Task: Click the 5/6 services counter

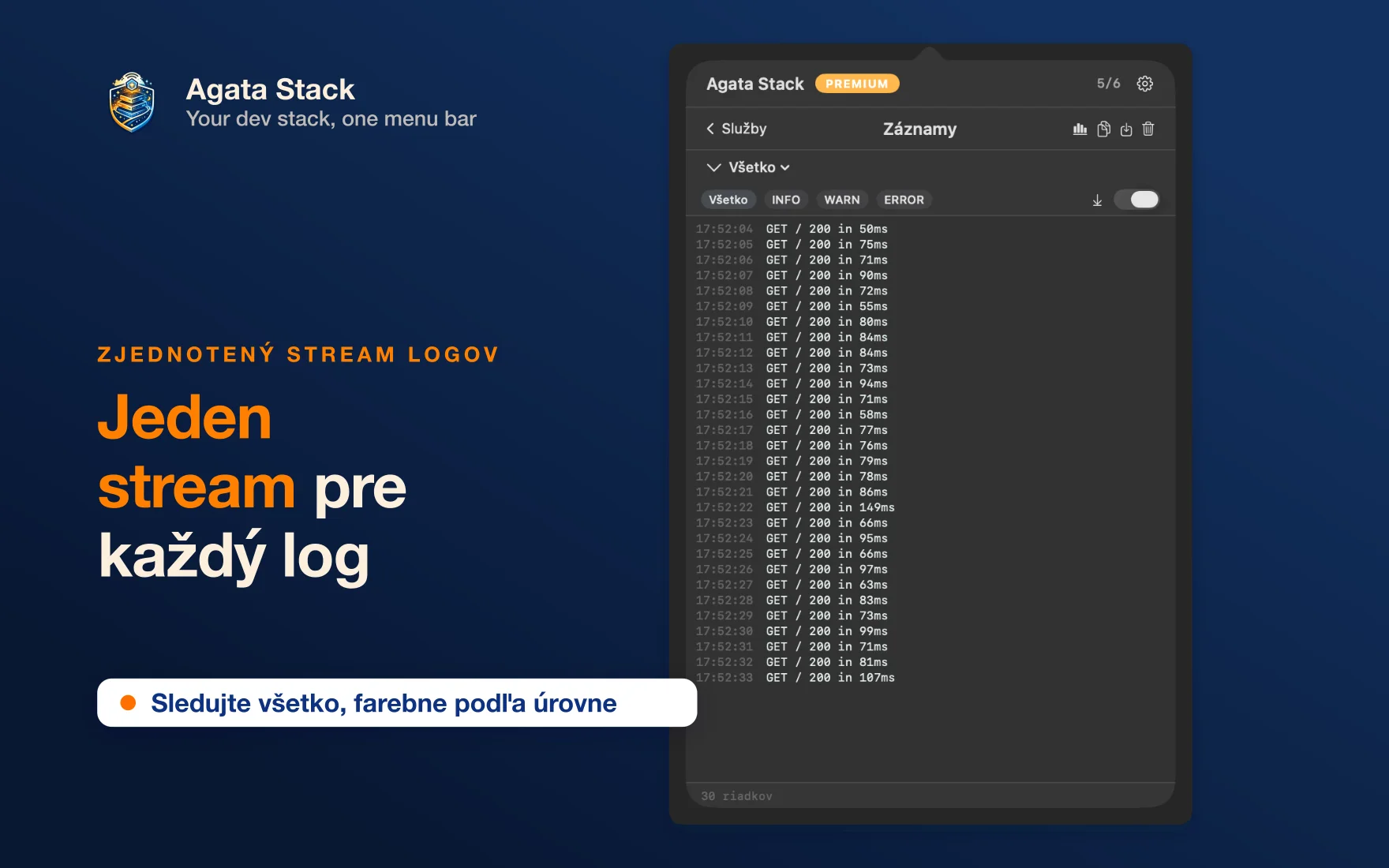Action: click(x=1108, y=84)
